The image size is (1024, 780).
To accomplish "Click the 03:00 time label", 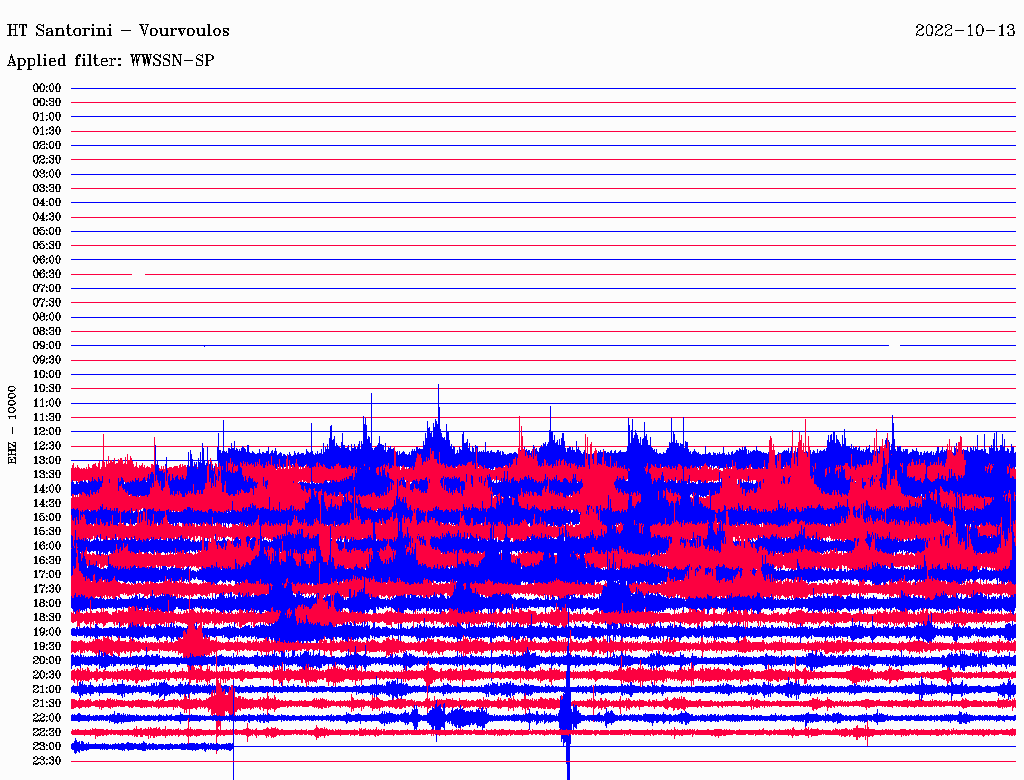I will pos(47,174).
